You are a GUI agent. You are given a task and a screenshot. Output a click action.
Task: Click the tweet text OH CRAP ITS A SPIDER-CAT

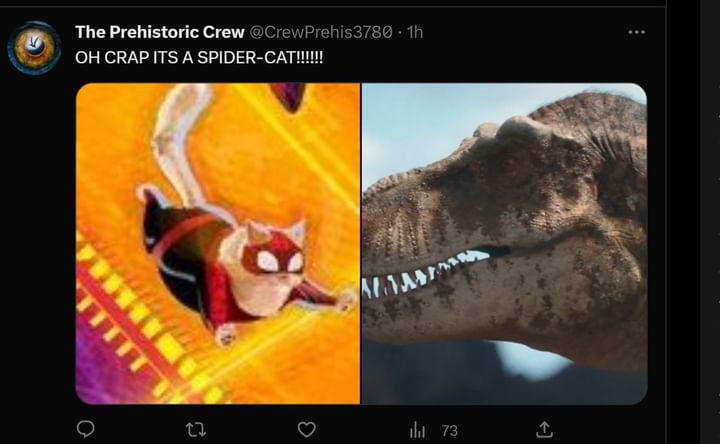(199, 56)
